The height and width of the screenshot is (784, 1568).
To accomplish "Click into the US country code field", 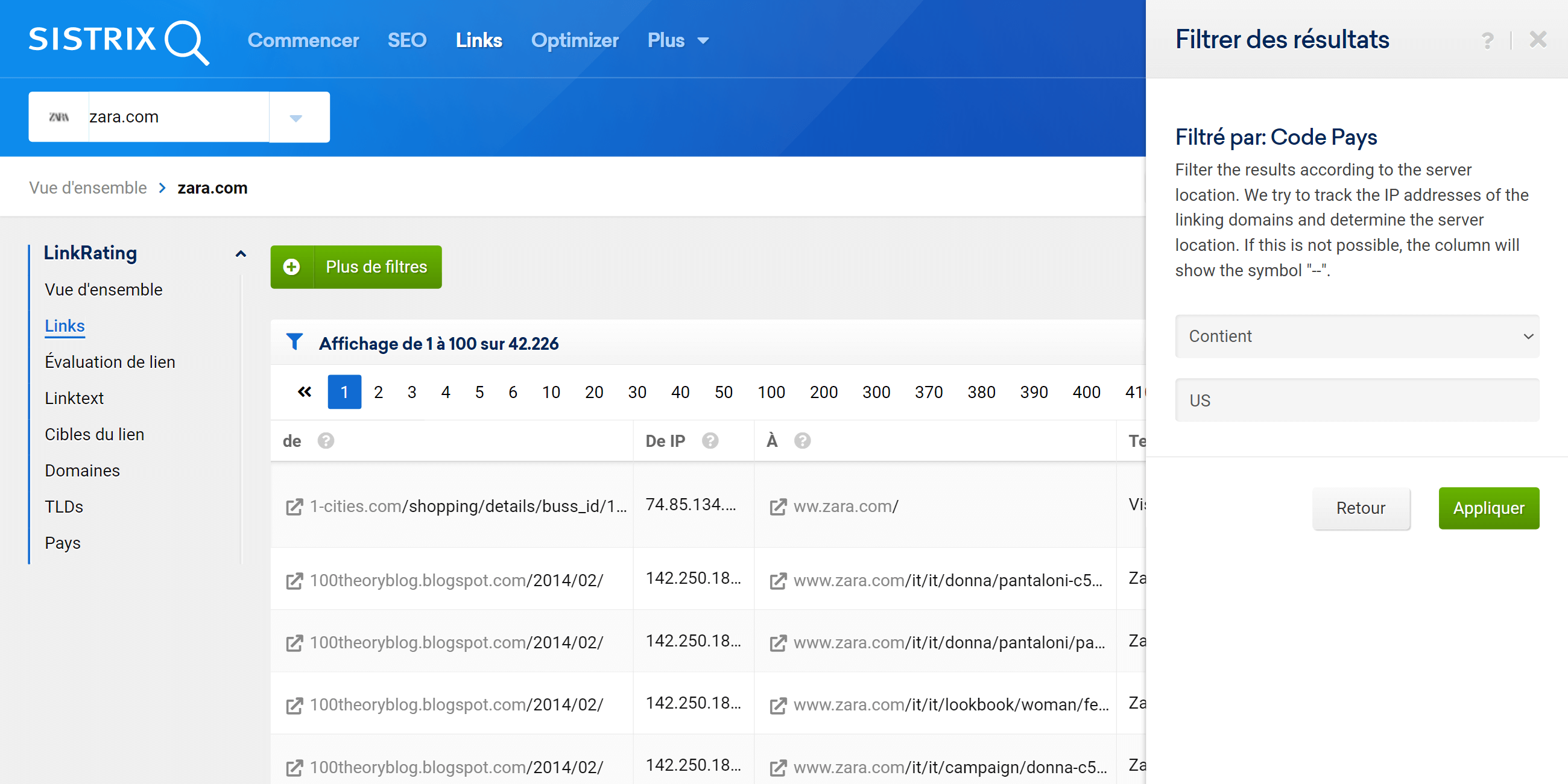I will pyautogui.click(x=1357, y=400).
